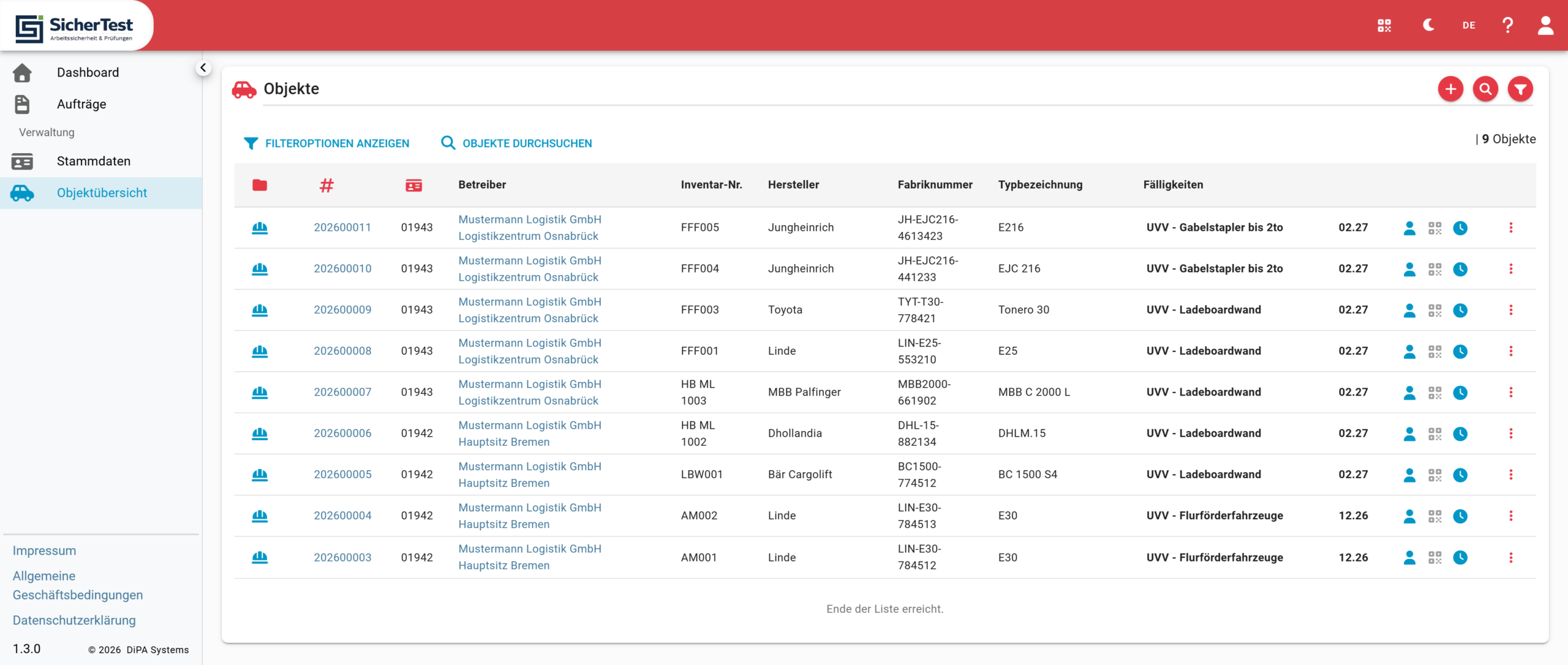Toggle dark mode moon icon
Viewport: 1568px width, 665px height.
(x=1428, y=25)
